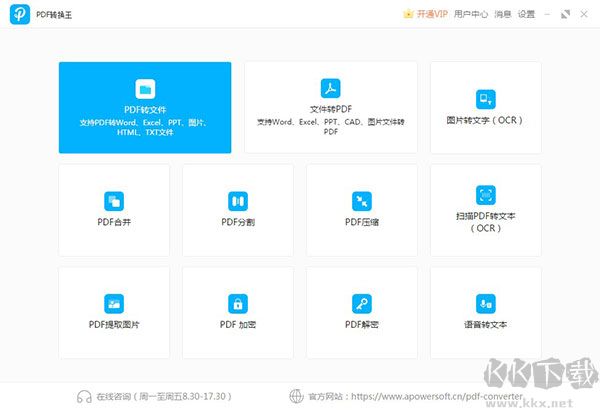Click the PDF转文件 label

(145, 110)
